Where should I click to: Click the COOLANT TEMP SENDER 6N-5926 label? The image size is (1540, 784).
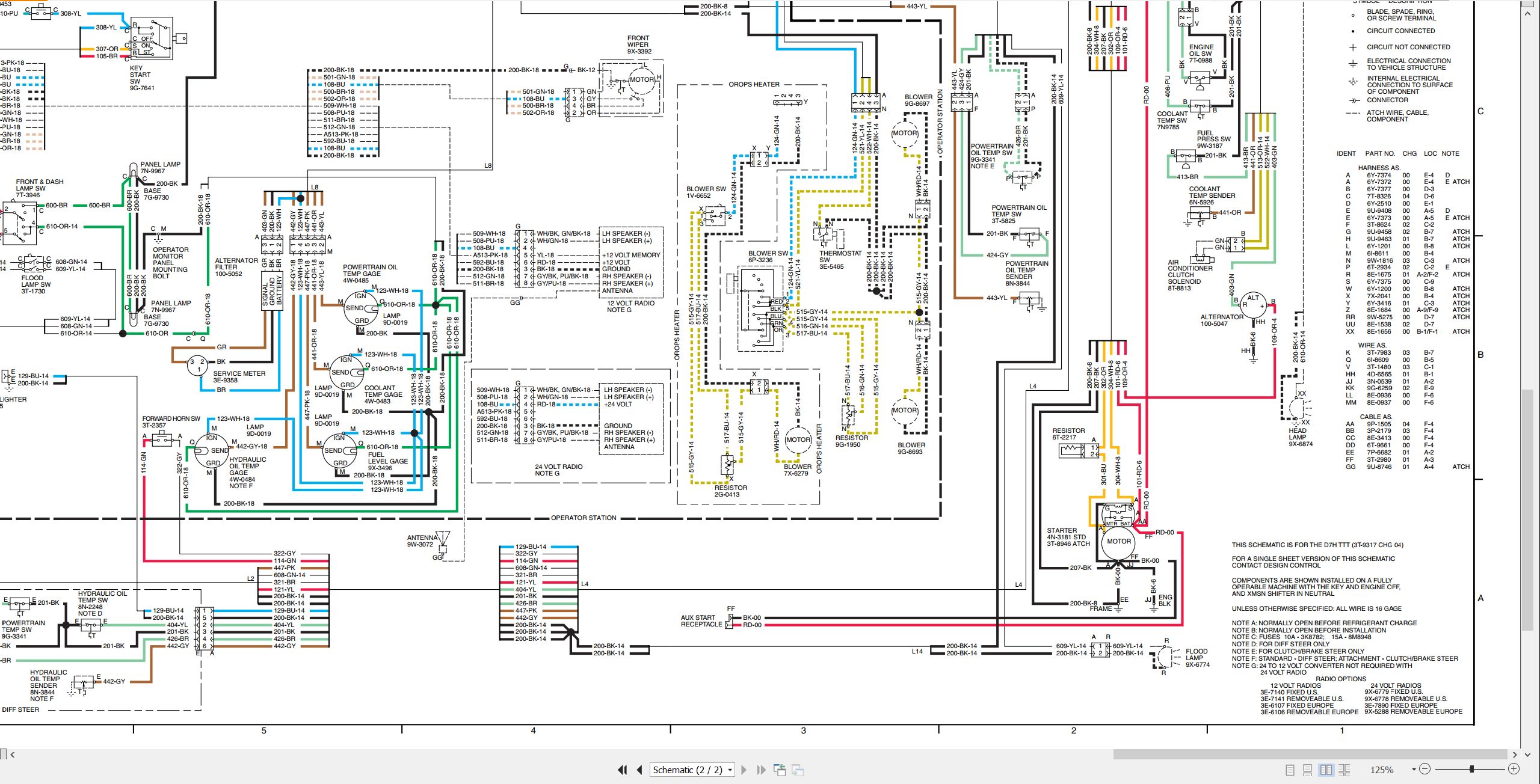tap(1212, 195)
